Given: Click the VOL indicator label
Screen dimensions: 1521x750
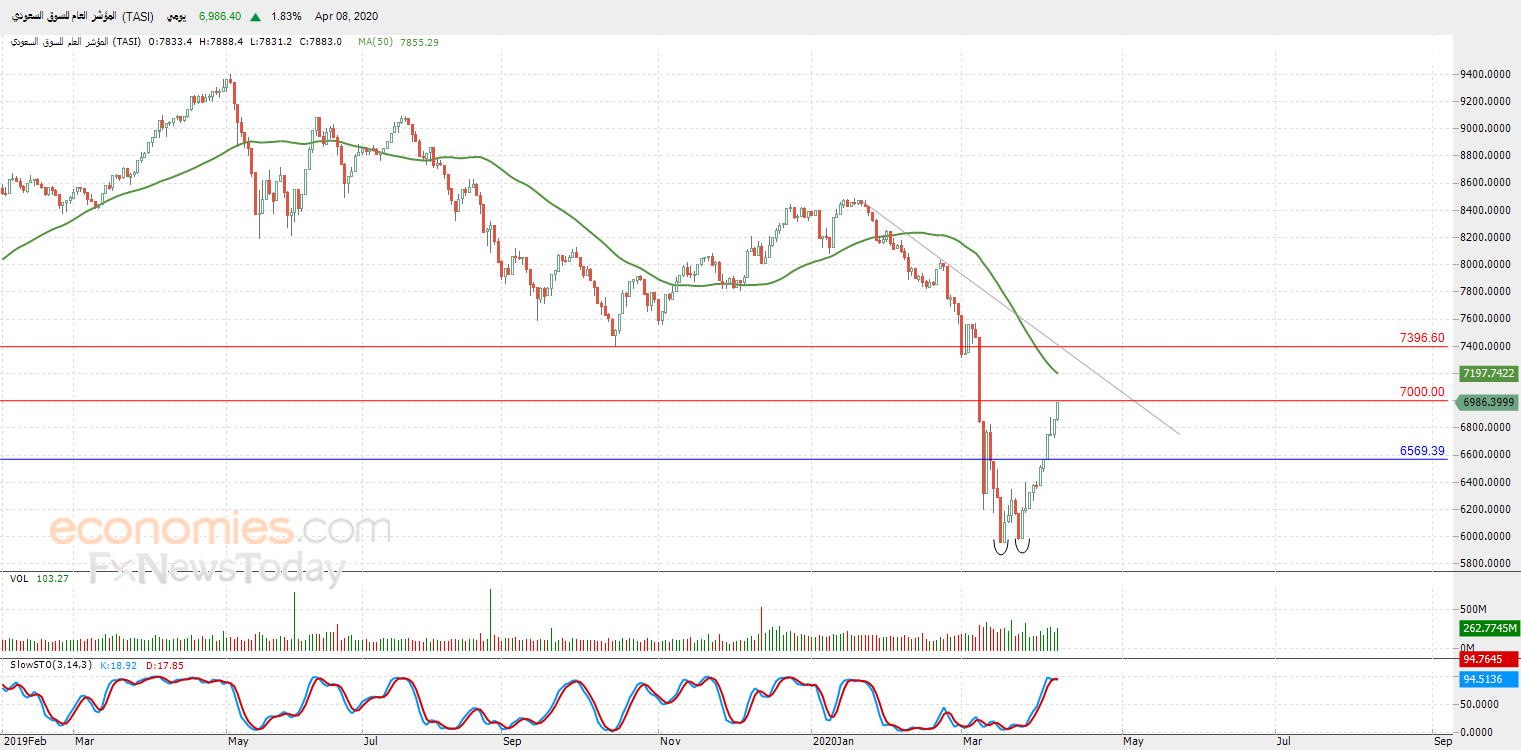Looking at the screenshot, I should 19,579.
